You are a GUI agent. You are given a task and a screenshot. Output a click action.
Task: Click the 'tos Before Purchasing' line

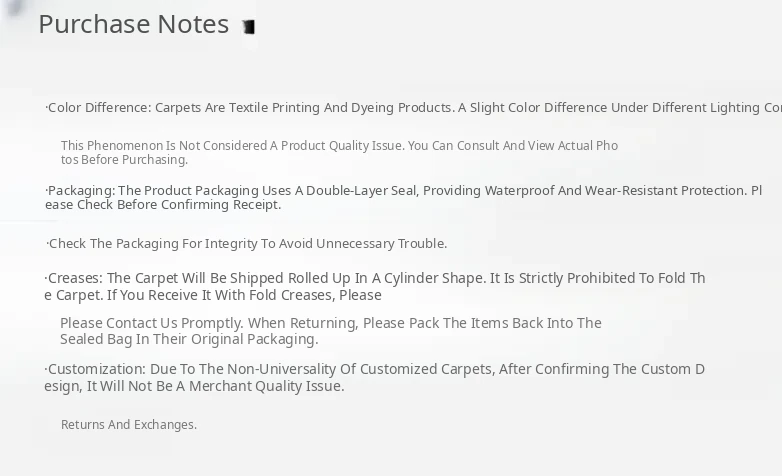coord(124,160)
